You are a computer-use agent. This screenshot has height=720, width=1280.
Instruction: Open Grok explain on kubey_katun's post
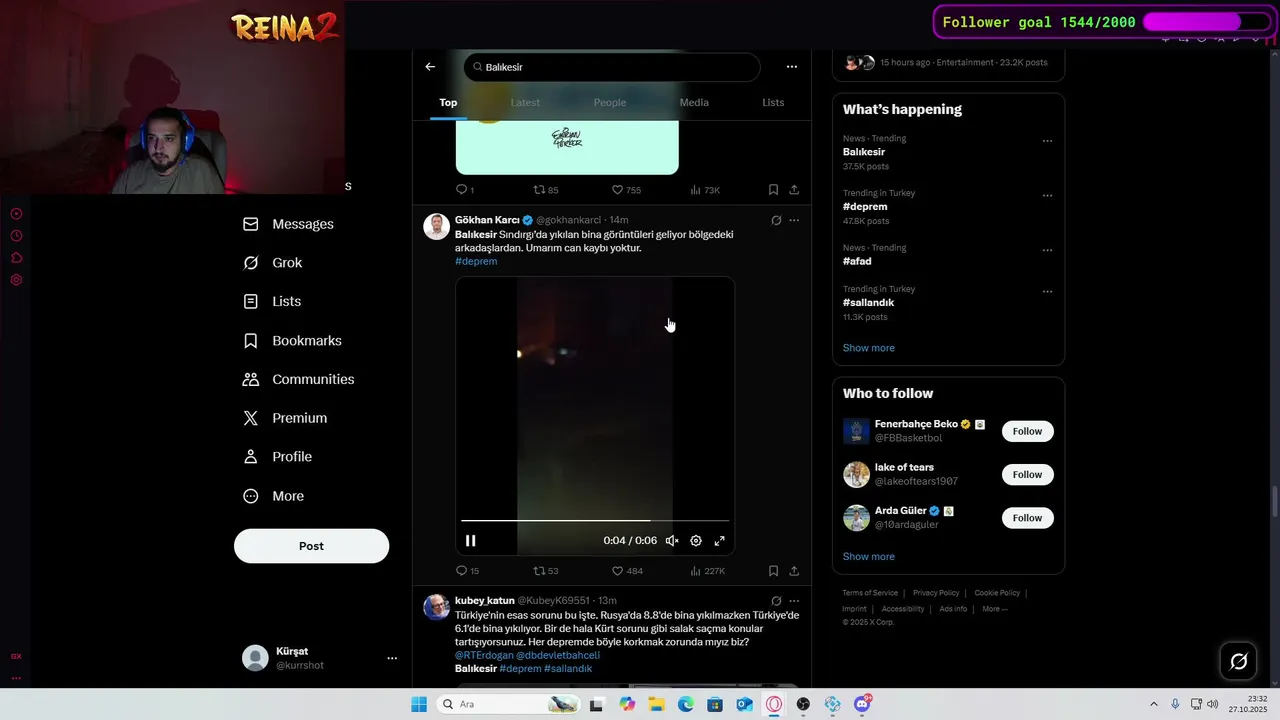pos(776,601)
